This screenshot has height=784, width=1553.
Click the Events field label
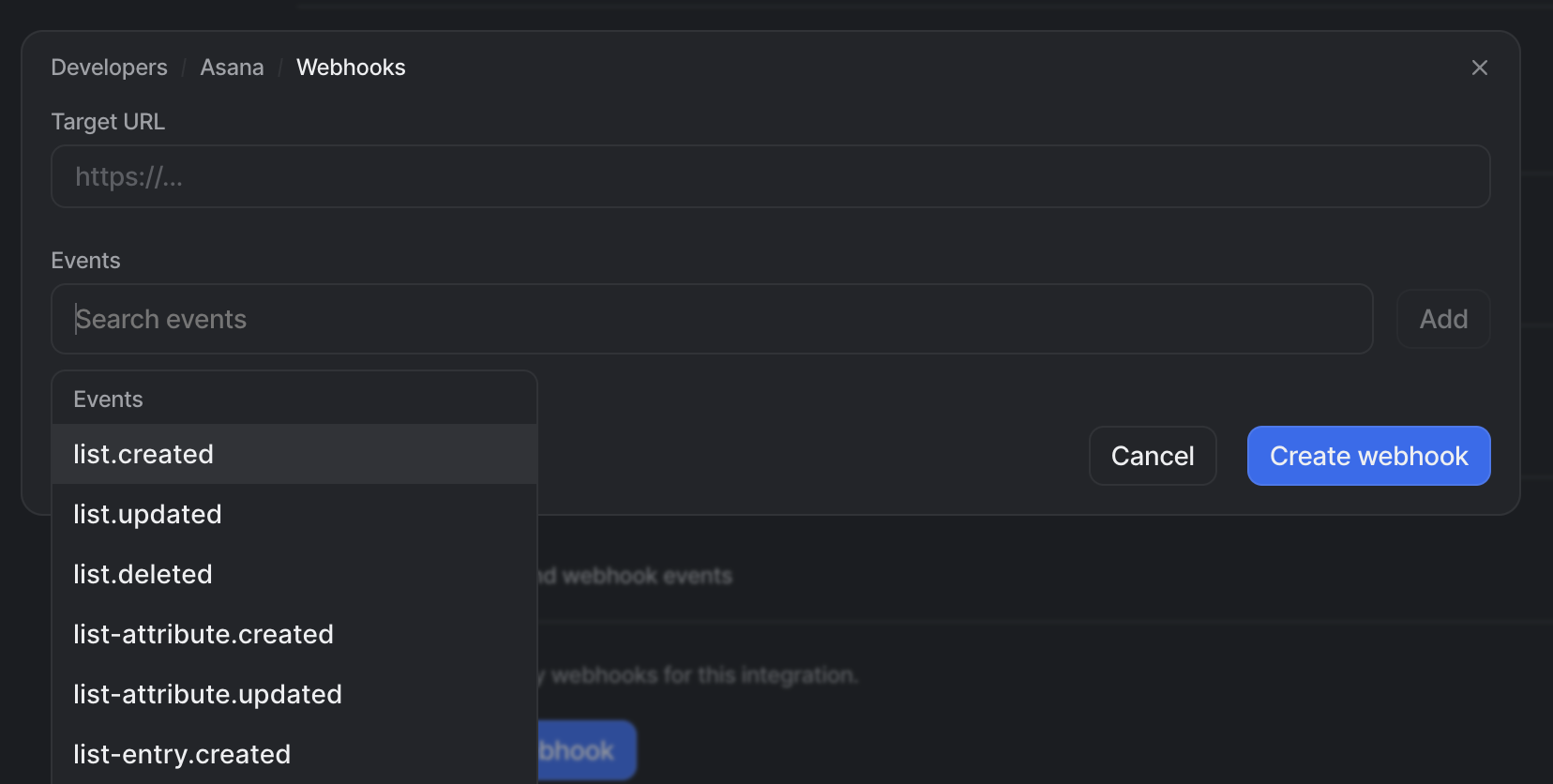[x=85, y=261]
